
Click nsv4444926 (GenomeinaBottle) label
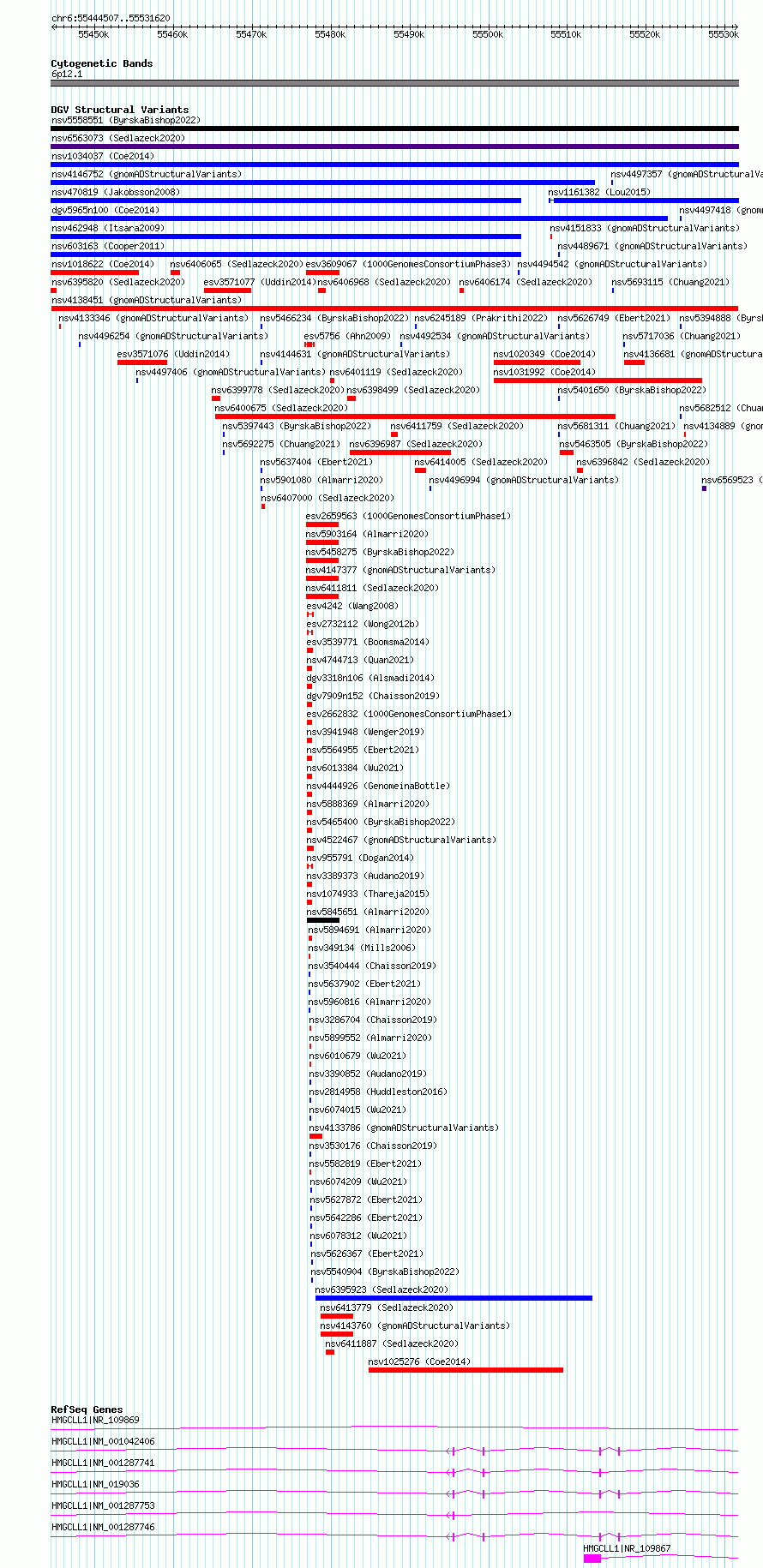tap(378, 786)
